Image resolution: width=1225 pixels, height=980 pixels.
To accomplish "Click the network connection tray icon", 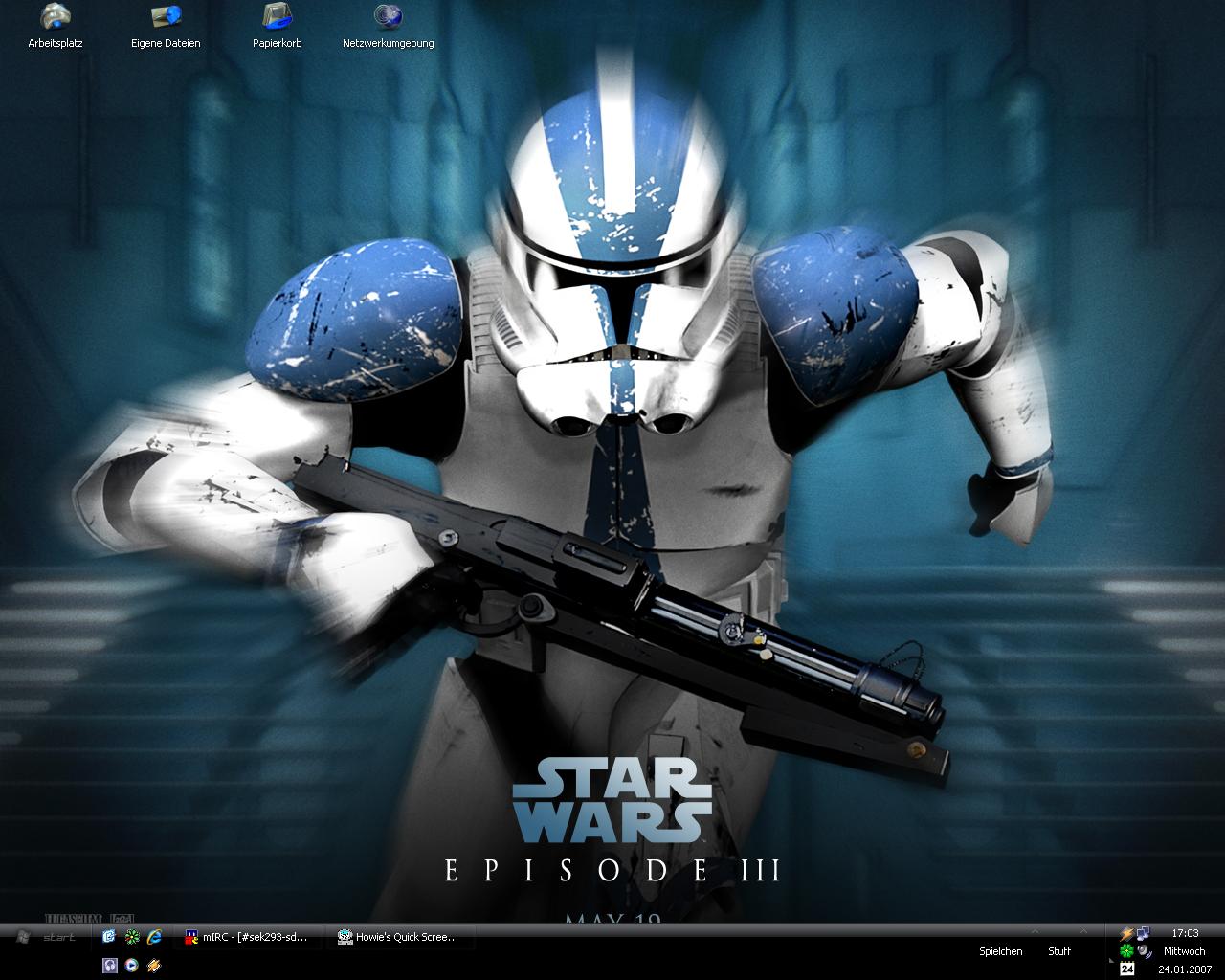I will point(1144,933).
